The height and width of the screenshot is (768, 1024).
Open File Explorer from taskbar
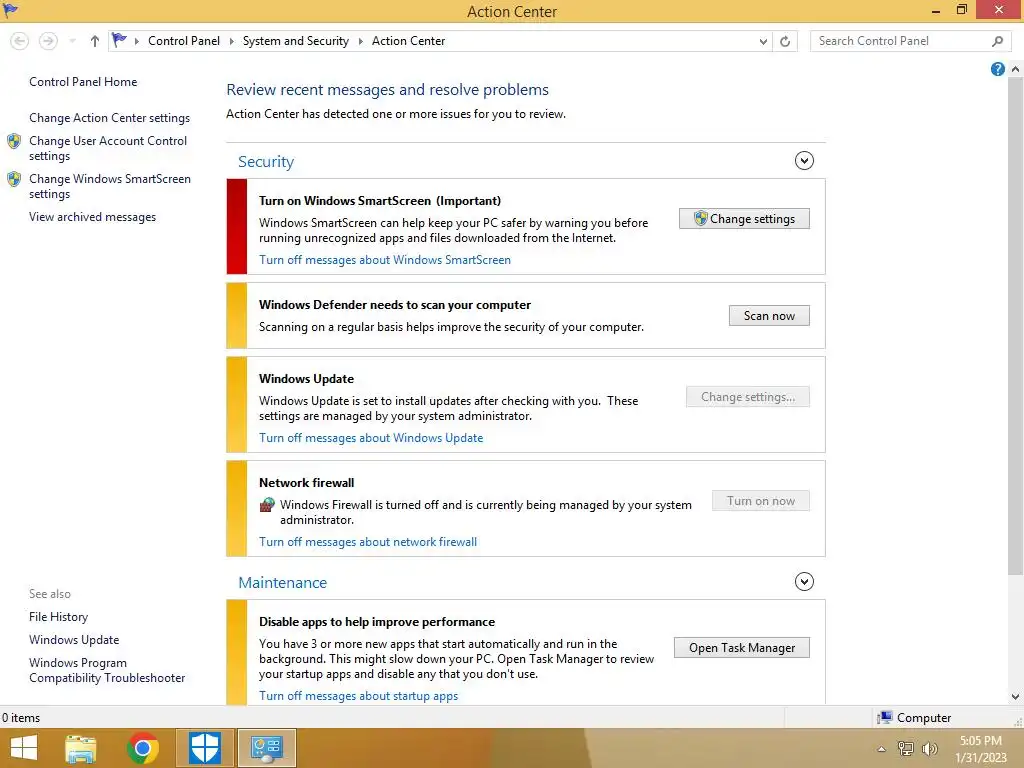81,748
